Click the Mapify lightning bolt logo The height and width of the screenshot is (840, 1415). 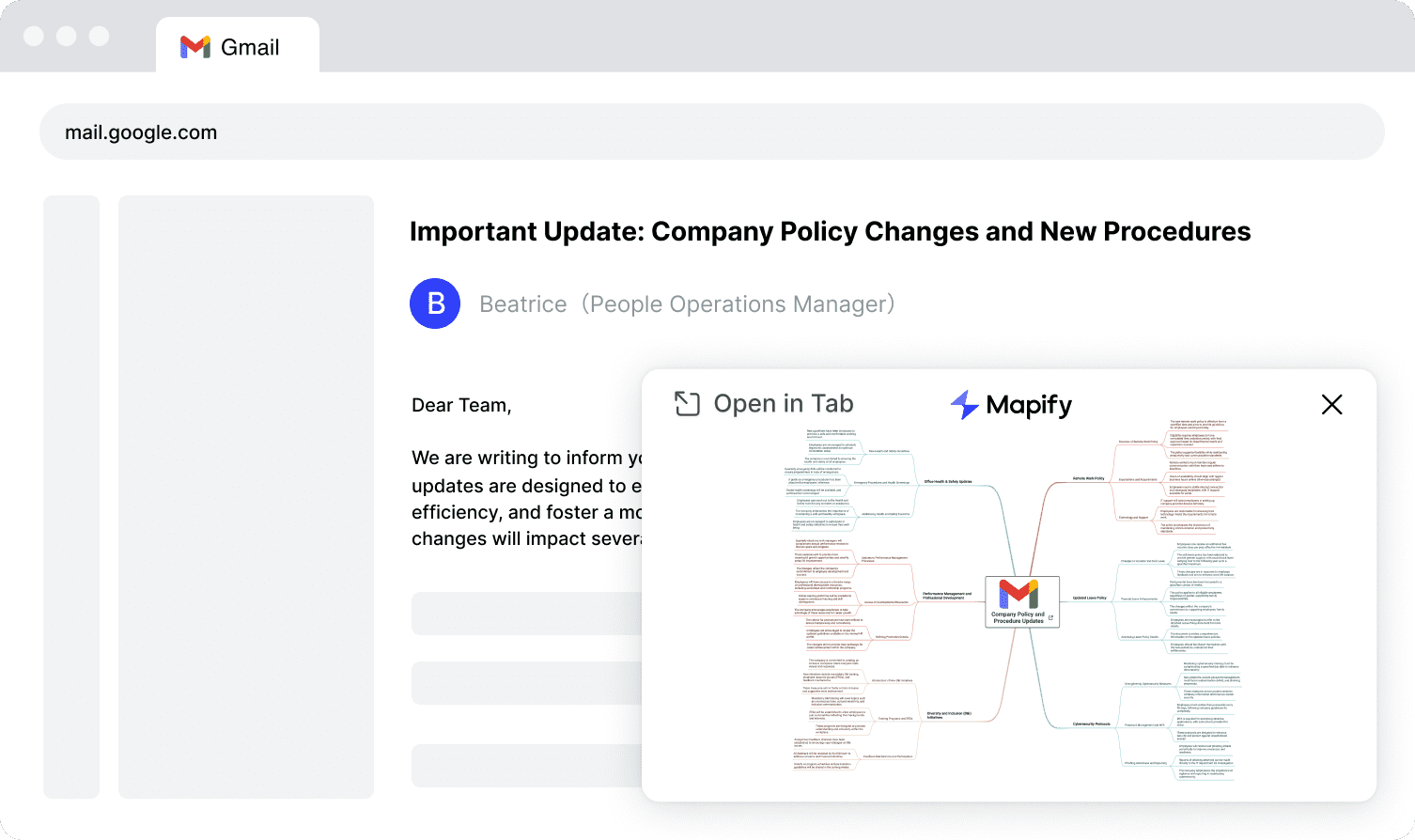pos(964,405)
